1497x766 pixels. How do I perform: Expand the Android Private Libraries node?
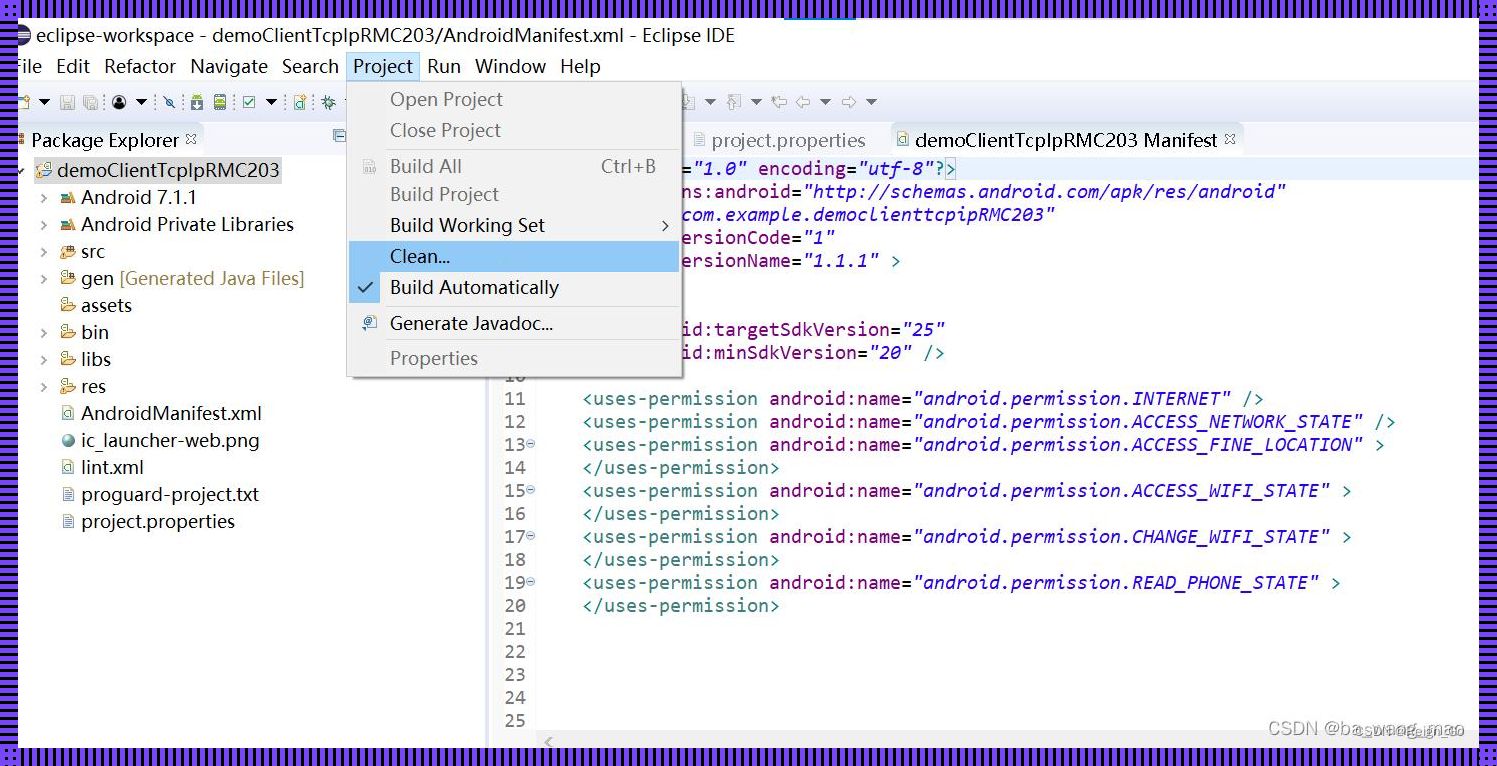[x=44, y=225]
